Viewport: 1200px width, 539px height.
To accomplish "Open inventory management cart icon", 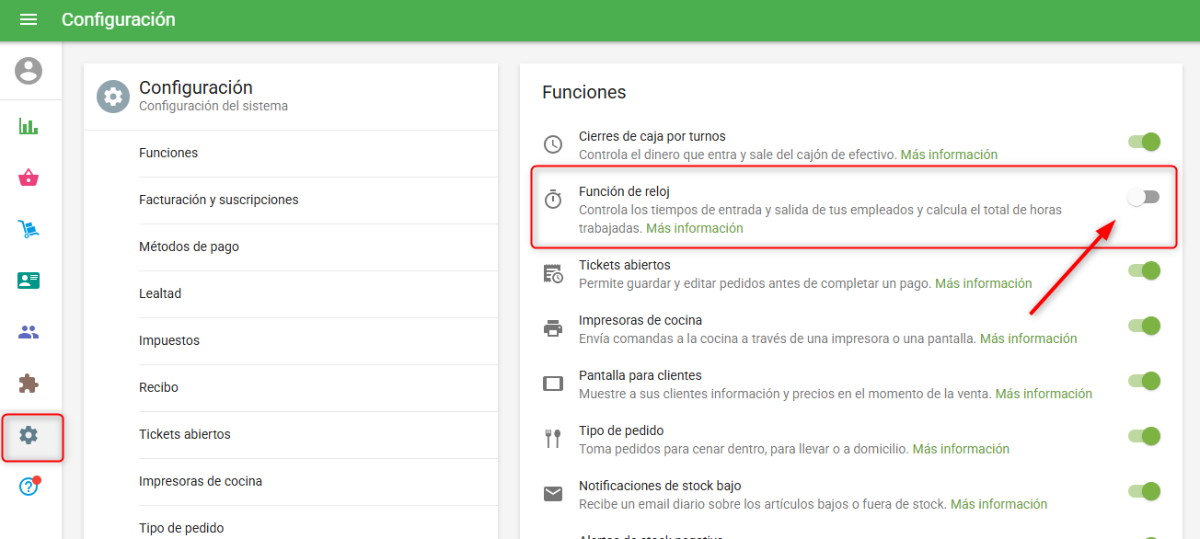I will pos(29,229).
